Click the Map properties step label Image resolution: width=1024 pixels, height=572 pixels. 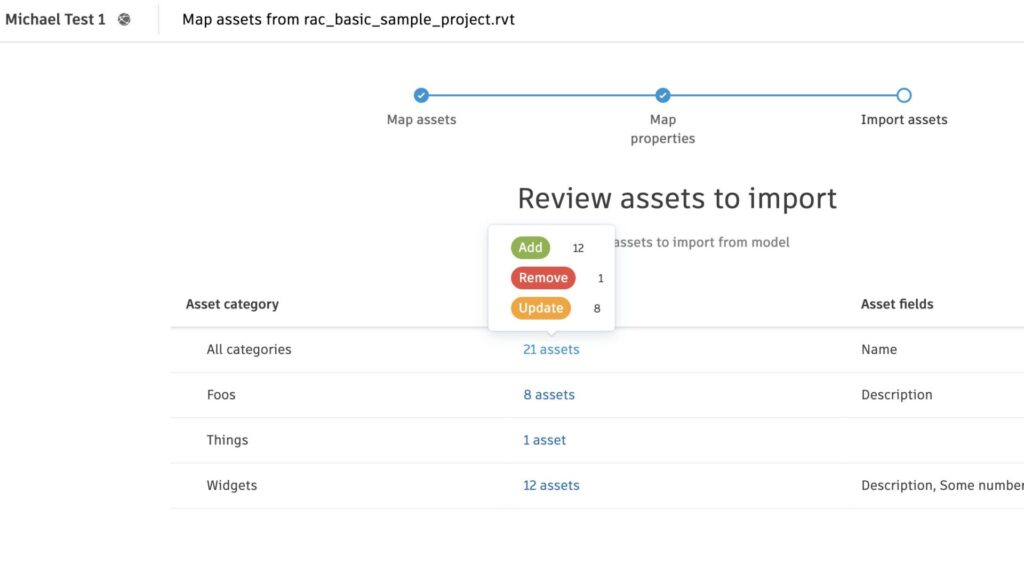[x=663, y=129]
